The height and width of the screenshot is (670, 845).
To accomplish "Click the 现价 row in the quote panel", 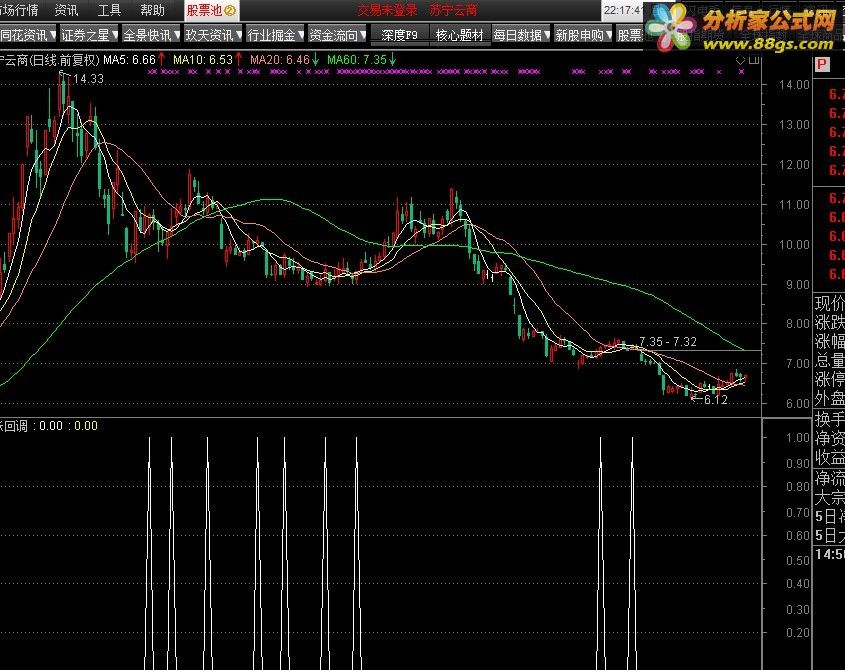I will coord(829,303).
